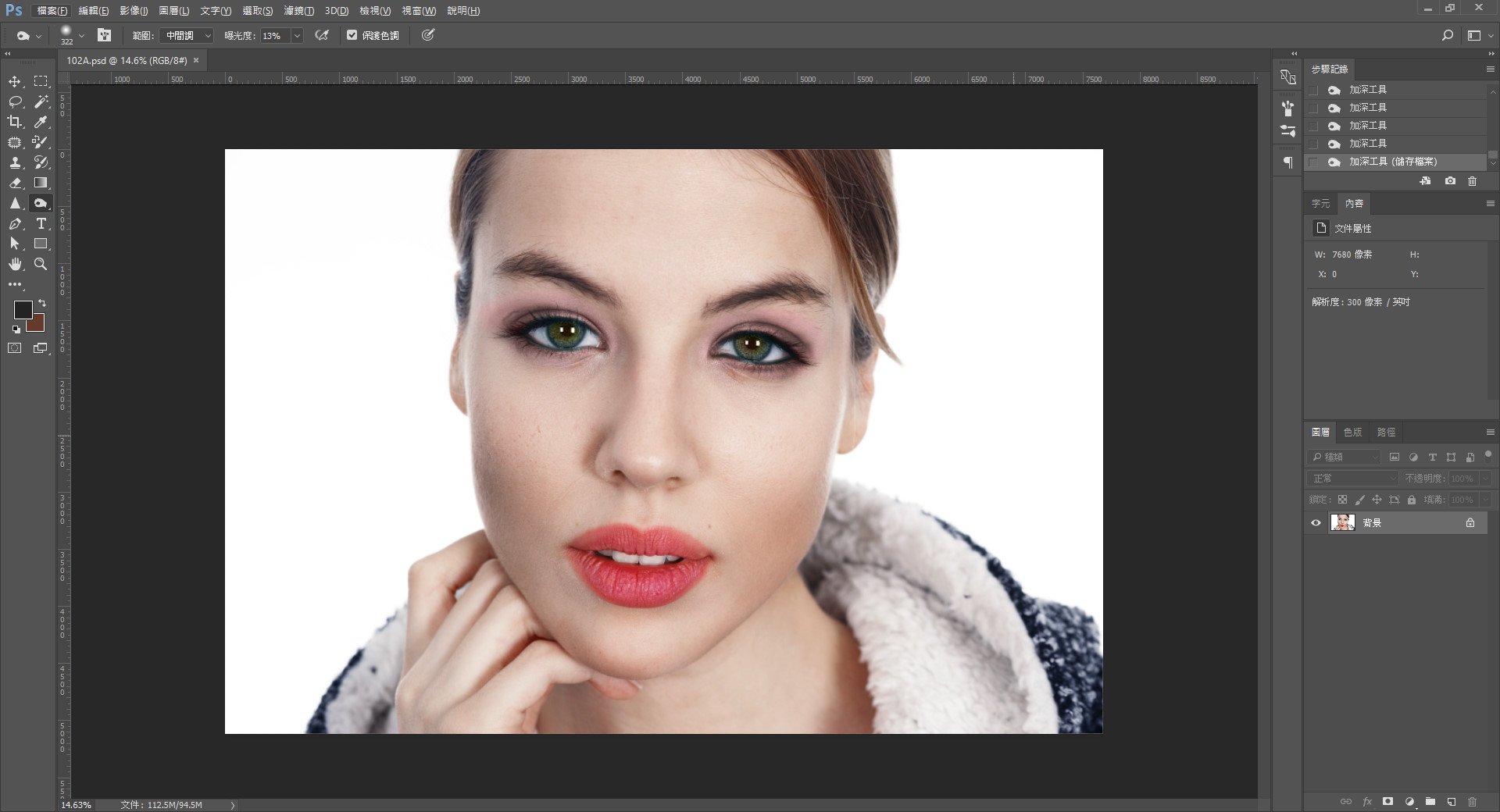Toggle lock transparent pixels
The height and width of the screenshot is (812, 1500).
pos(1342,500)
